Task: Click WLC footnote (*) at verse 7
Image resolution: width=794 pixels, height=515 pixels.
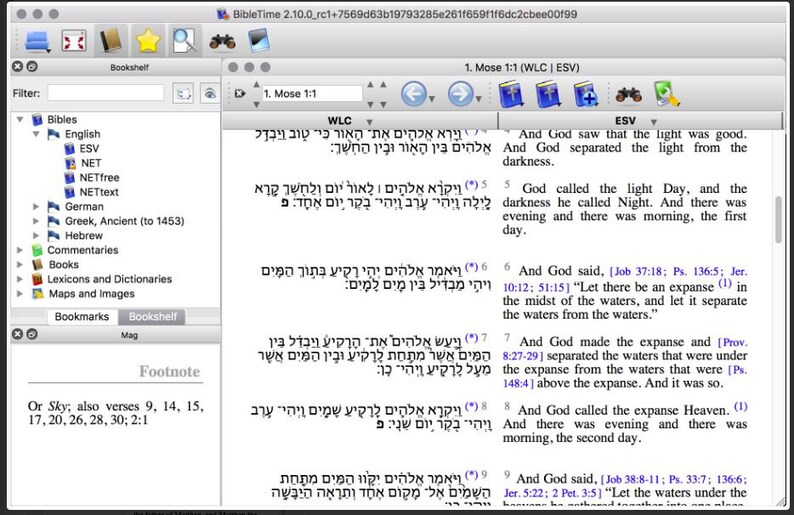Action: 471,338
